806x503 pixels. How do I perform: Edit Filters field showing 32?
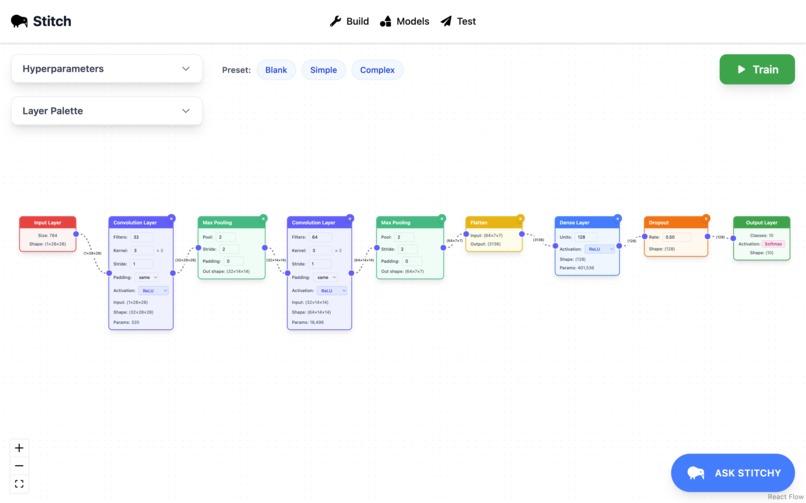click(142, 237)
